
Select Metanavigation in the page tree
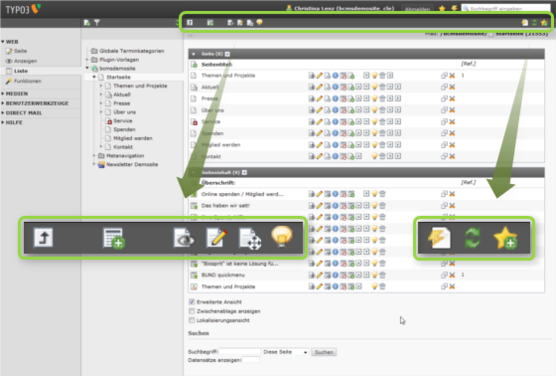[x=125, y=156]
